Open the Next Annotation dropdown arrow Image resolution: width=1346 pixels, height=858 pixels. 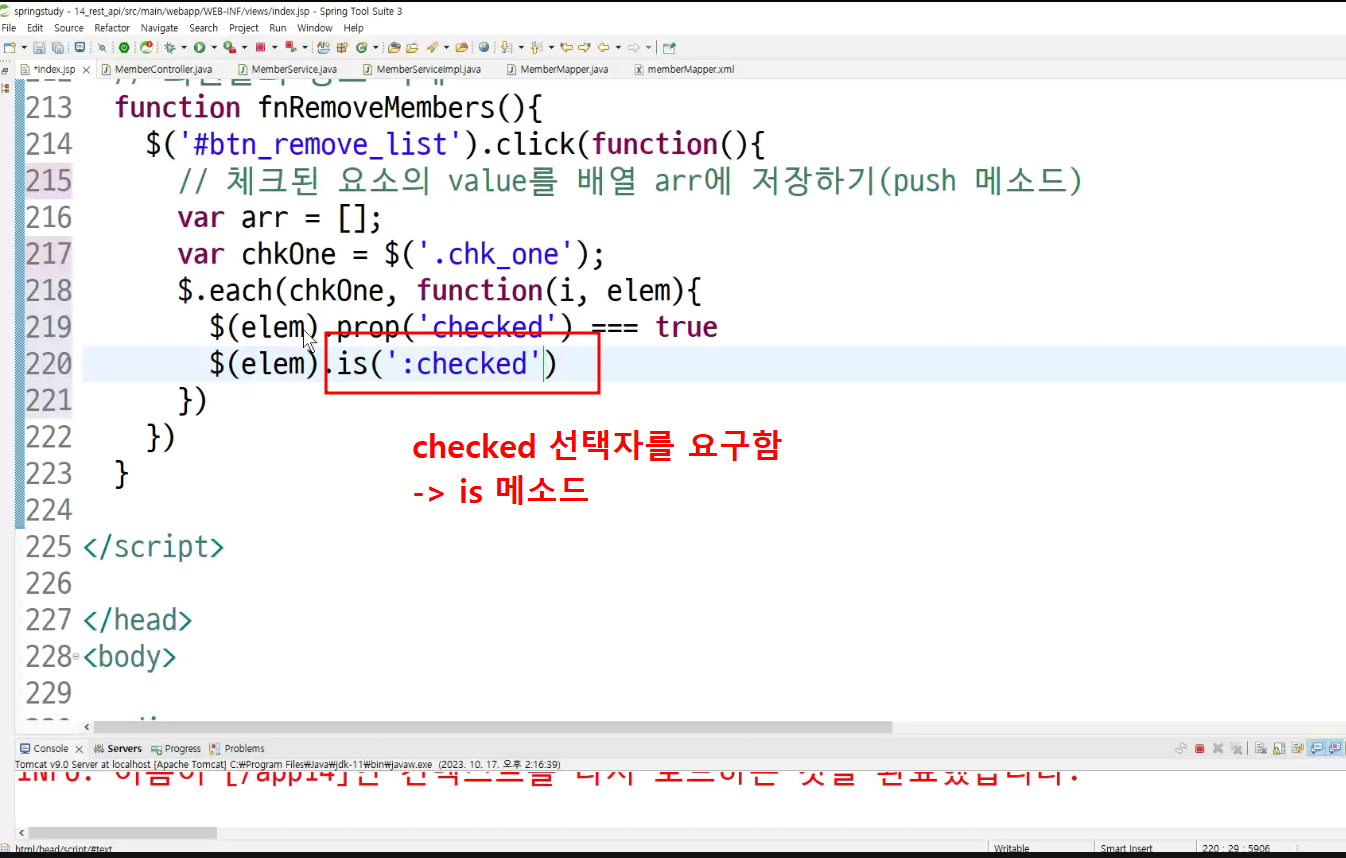click(x=519, y=47)
